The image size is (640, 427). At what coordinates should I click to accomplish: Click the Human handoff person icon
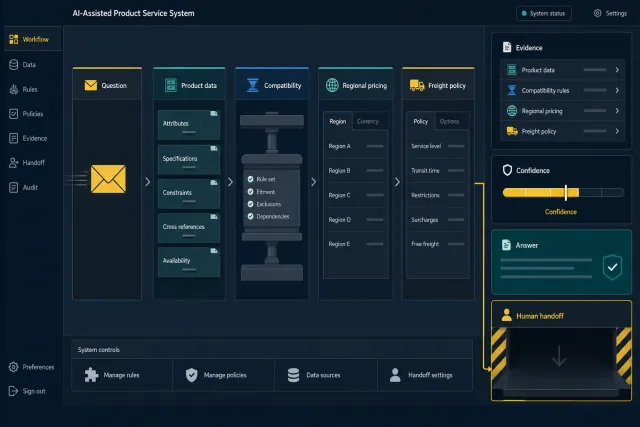(507, 315)
